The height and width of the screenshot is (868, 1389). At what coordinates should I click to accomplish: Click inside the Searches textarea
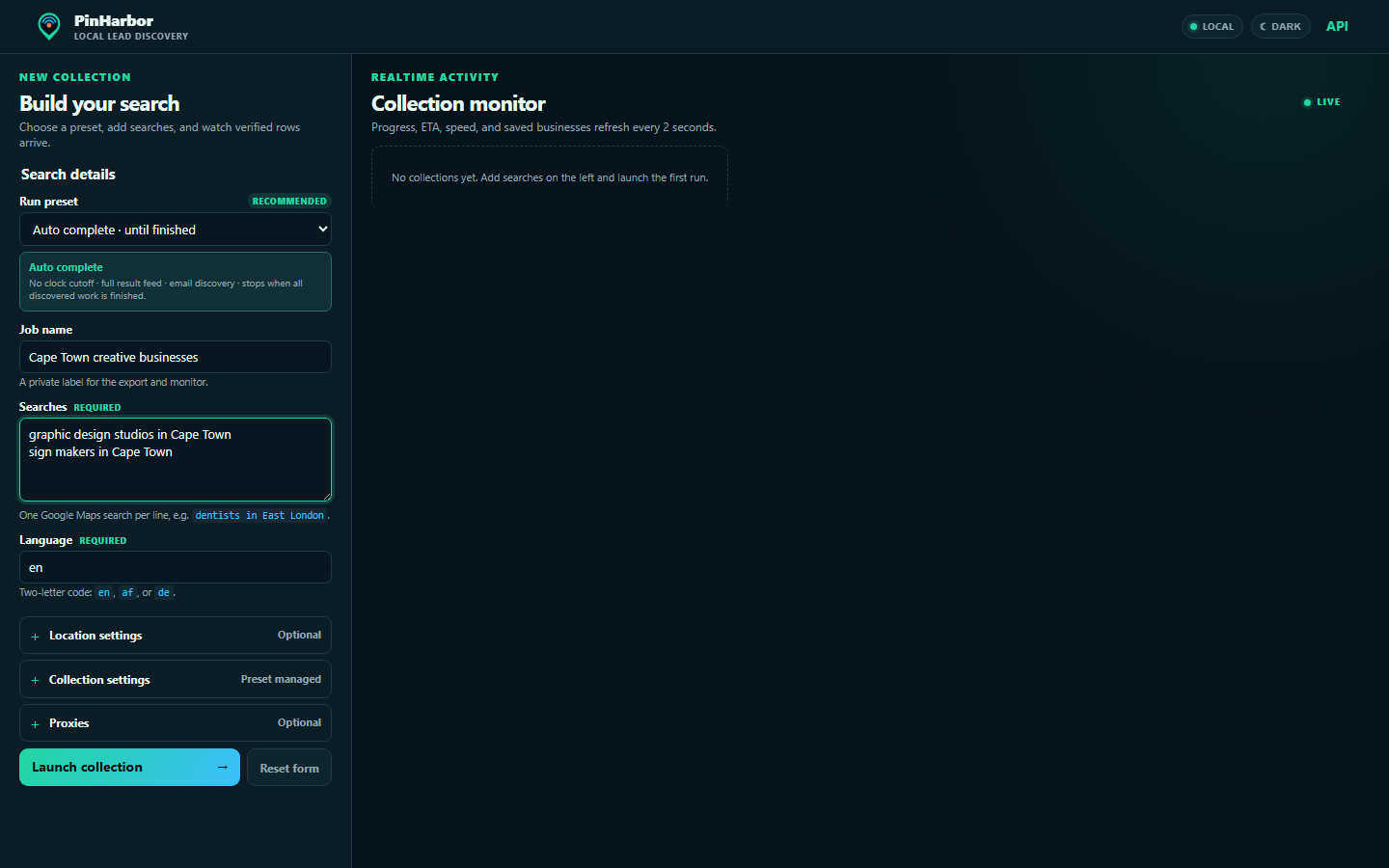[x=176, y=460]
